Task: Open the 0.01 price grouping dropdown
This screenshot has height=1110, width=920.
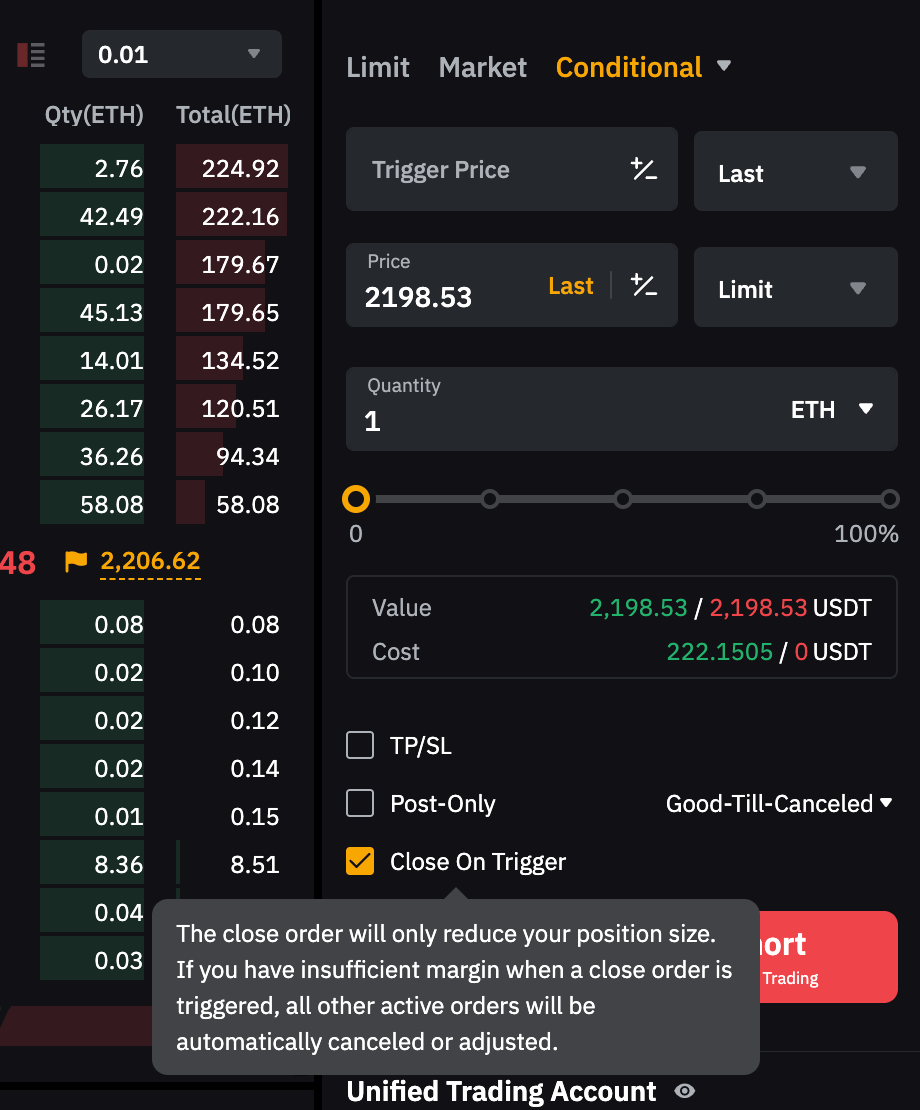Action: (181, 54)
